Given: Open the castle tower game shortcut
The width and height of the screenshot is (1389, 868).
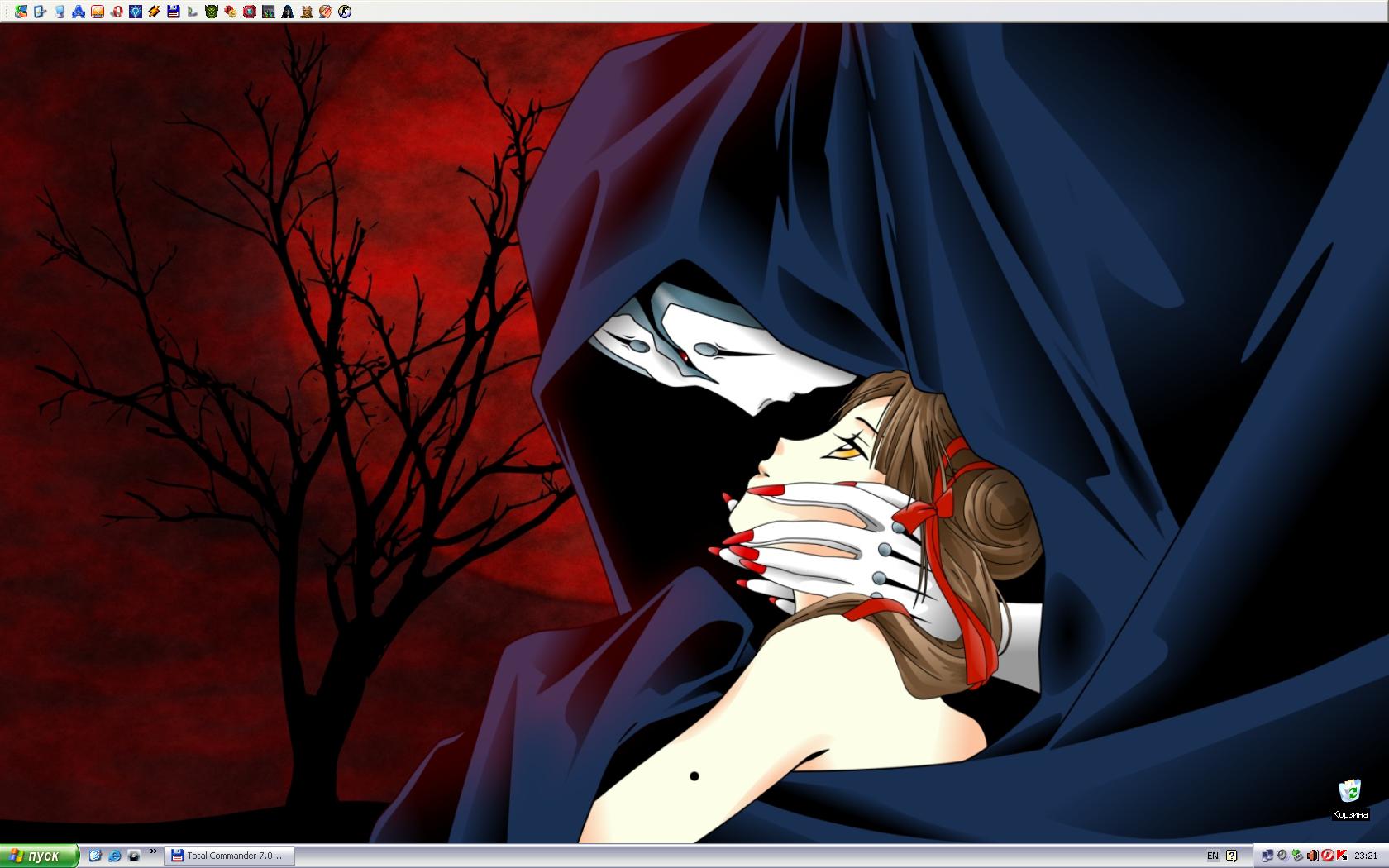Looking at the screenshot, I should (x=307, y=12).
